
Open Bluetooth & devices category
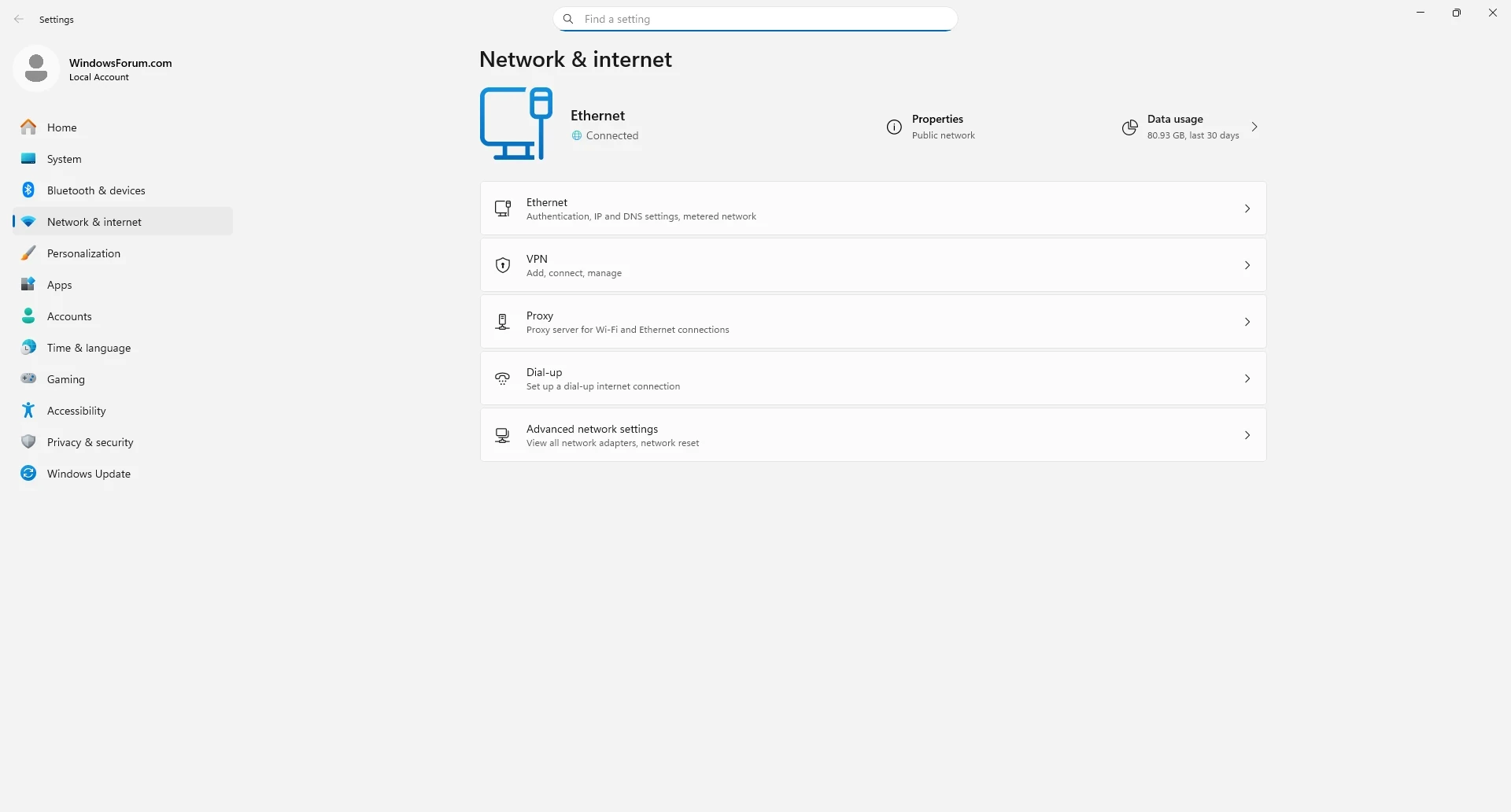(123, 190)
